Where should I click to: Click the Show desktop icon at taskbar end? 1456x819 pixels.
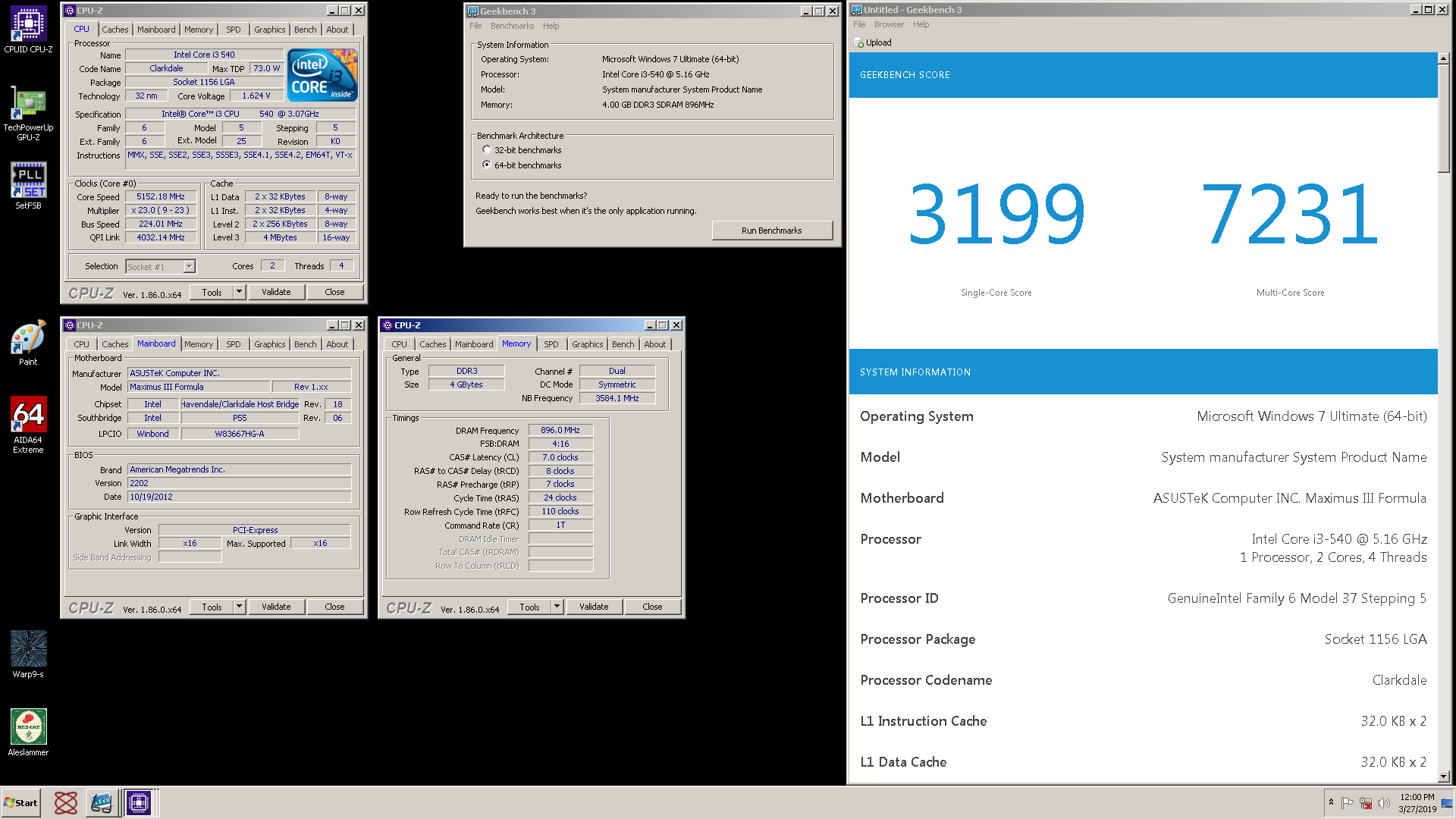pos(1447,803)
